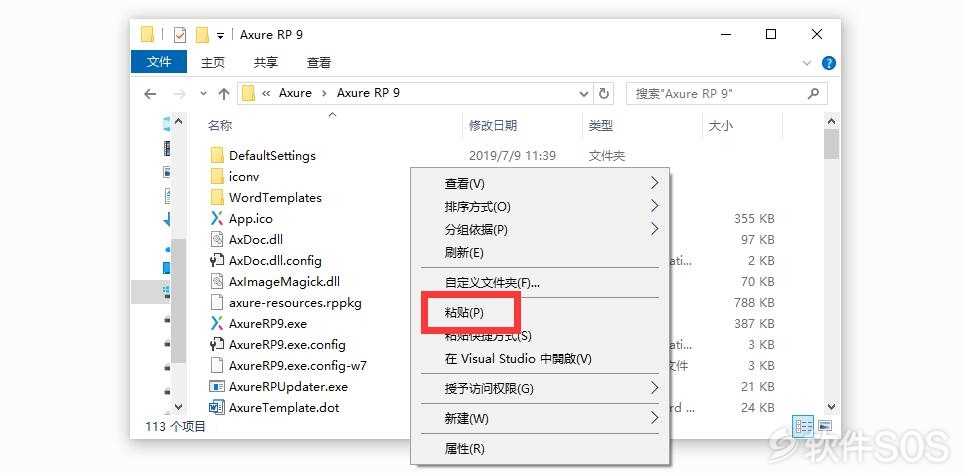The image size is (964, 473).
Task: Open the 查看(V) submenu
Action: (x=540, y=183)
